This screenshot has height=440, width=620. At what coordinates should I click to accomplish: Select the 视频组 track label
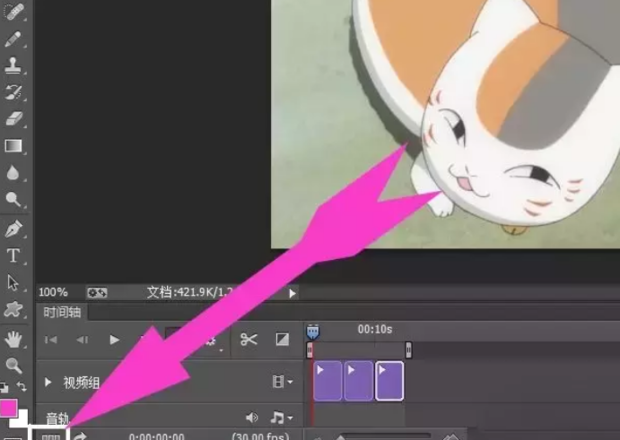click(x=81, y=382)
